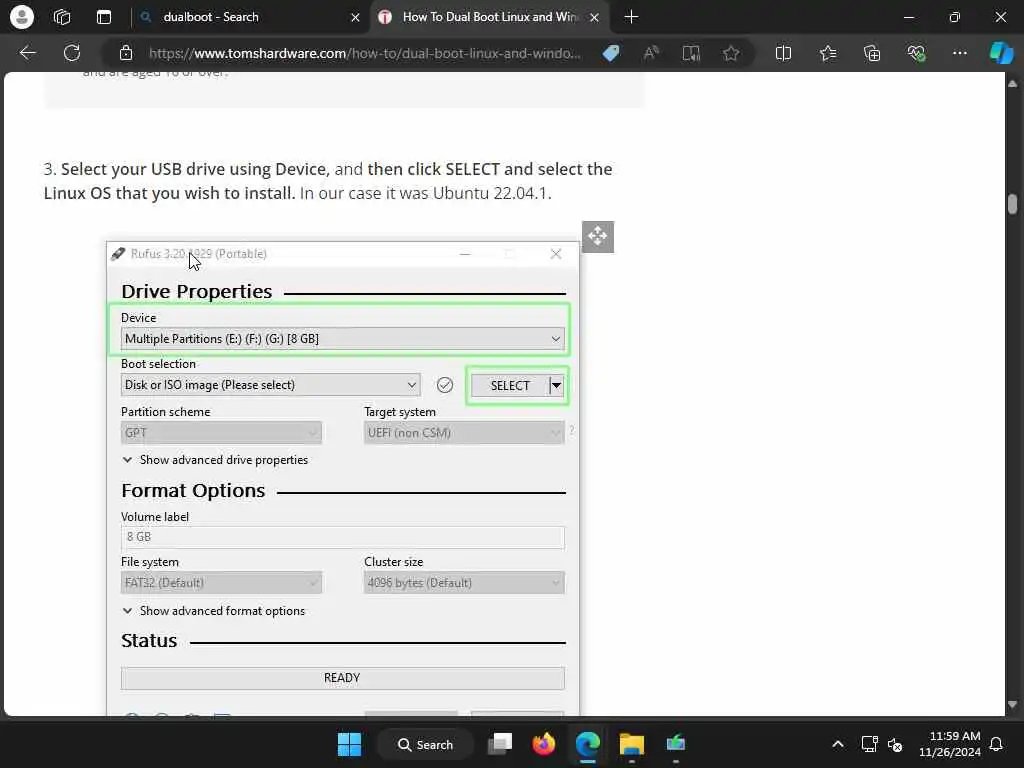The image size is (1024, 768).
Task: Close the How To Dual Boot tab
Action: click(x=594, y=18)
